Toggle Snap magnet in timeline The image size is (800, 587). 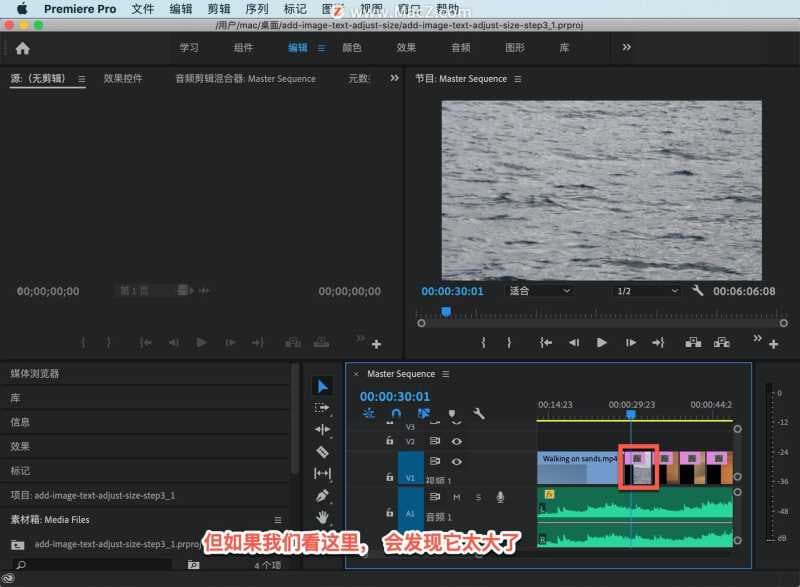pyautogui.click(x=396, y=413)
